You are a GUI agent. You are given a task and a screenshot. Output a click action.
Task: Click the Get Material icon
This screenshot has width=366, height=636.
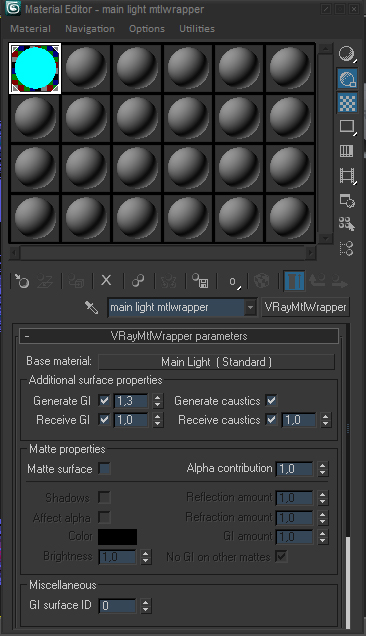click(22, 281)
